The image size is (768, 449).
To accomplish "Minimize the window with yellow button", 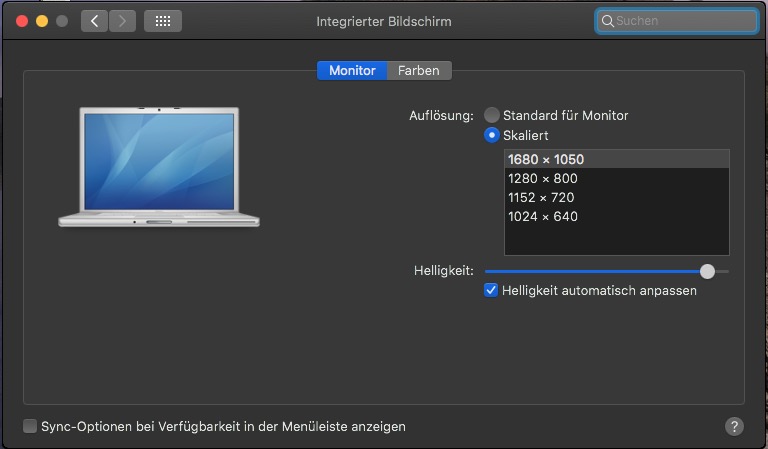I will 42,21.
